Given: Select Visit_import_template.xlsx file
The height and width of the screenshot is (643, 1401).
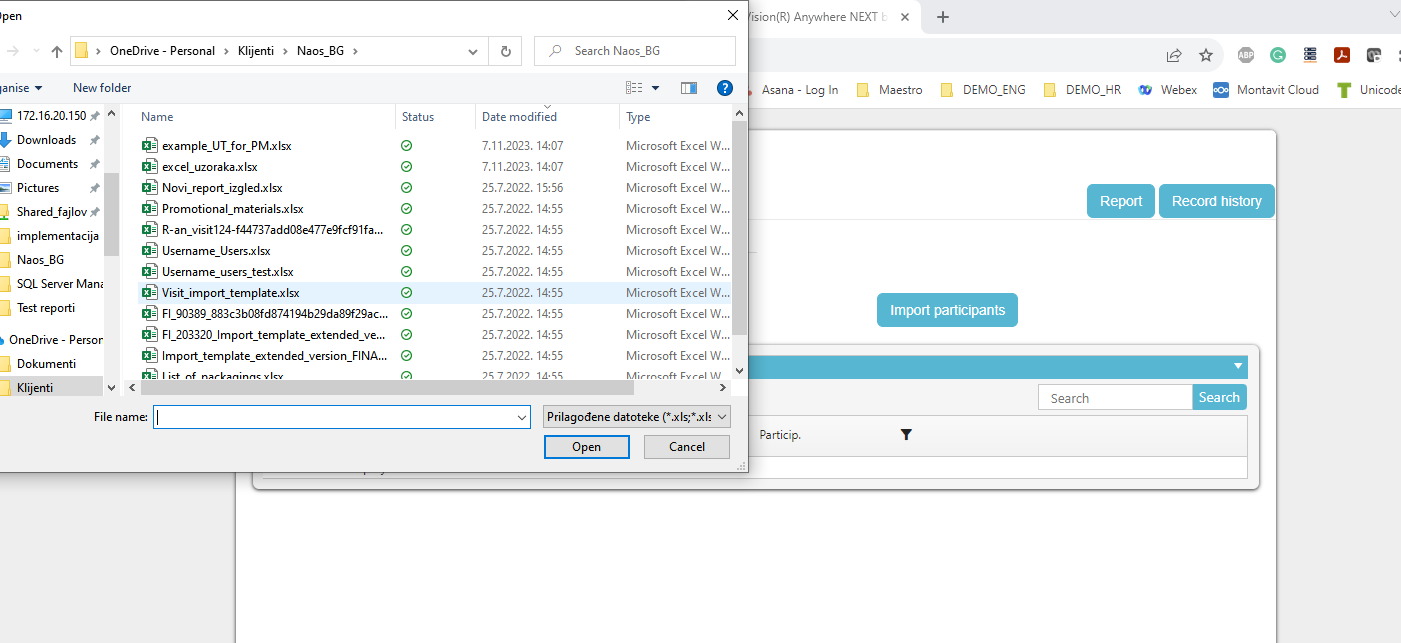Looking at the screenshot, I should (x=230, y=293).
